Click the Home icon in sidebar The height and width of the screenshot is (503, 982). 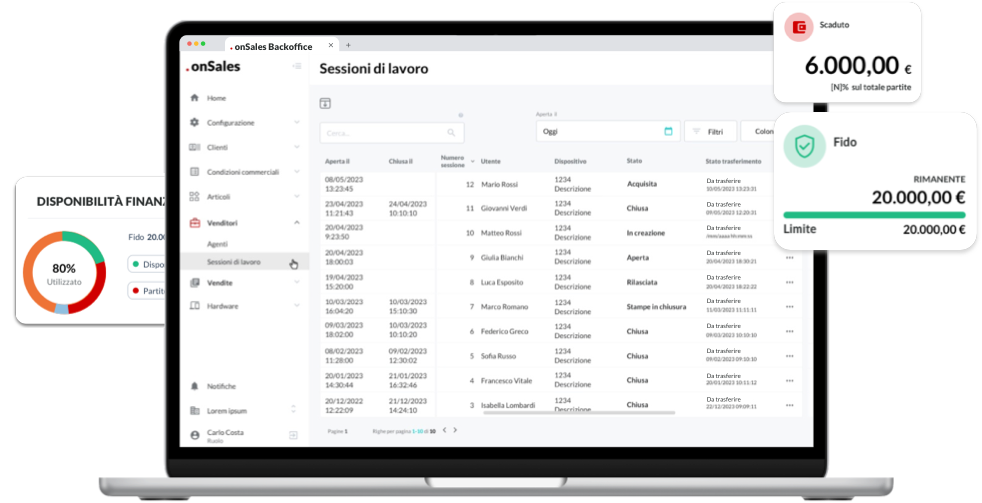(194, 98)
